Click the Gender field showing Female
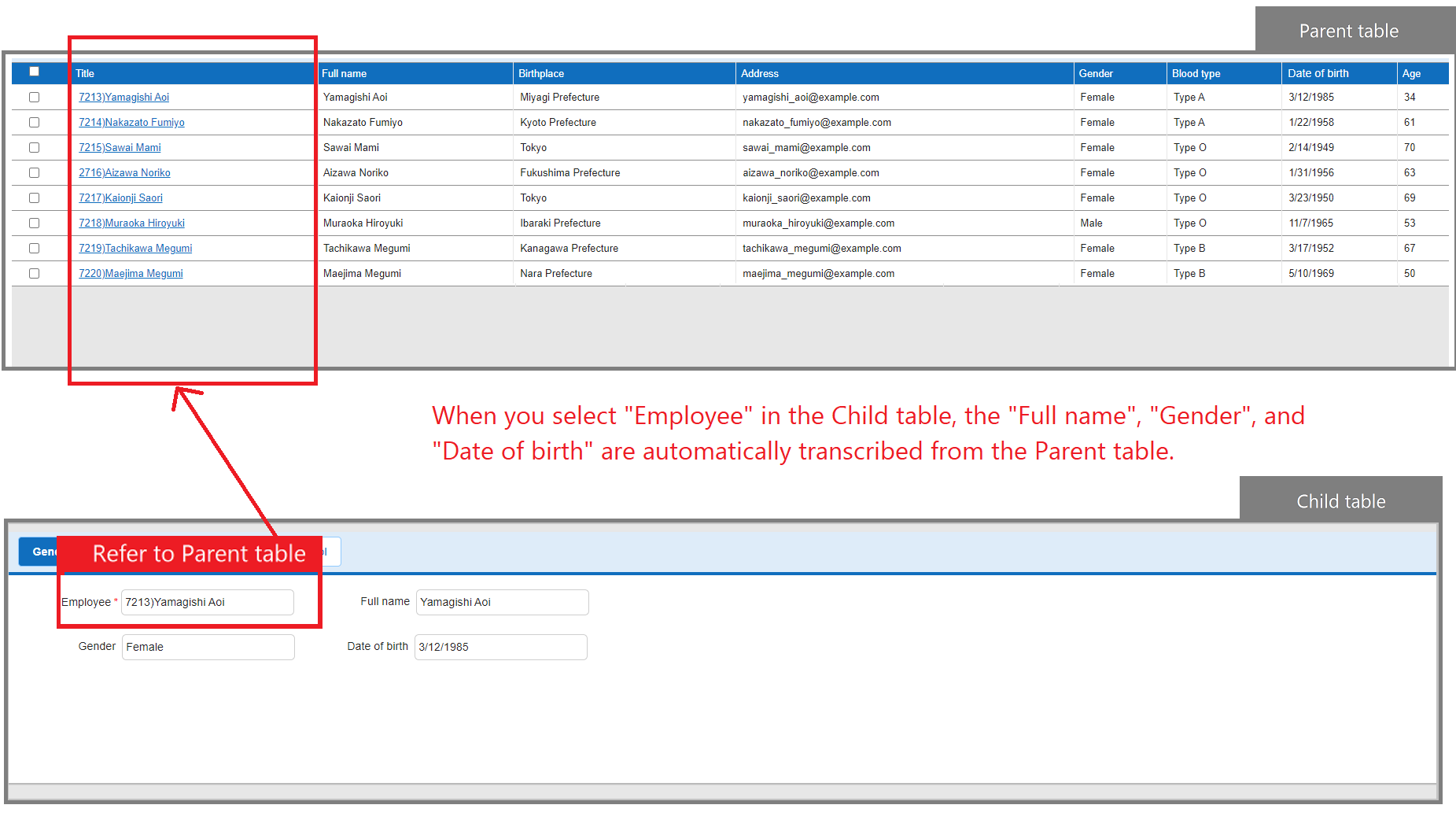Viewport: 1456px width, 816px height. [208, 647]
